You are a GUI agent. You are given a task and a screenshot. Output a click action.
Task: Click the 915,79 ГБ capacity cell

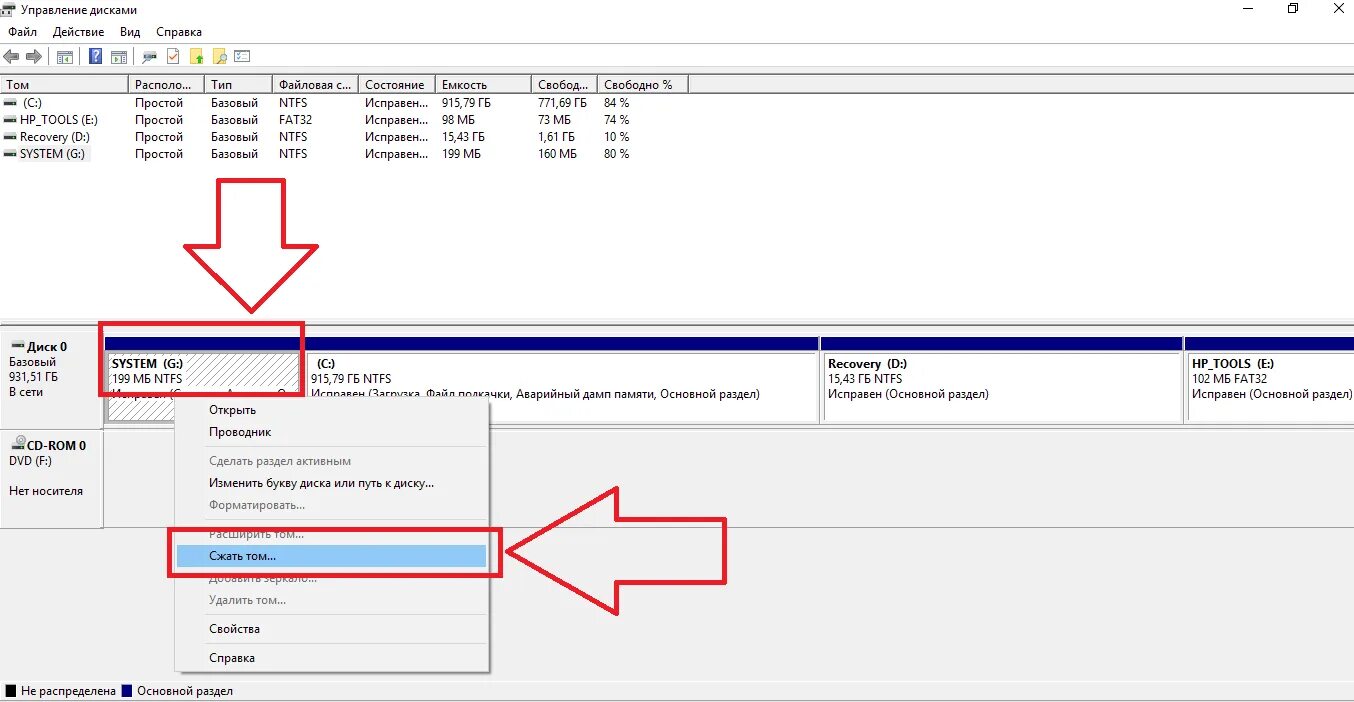pyautogui.click(x=465, y=103)
